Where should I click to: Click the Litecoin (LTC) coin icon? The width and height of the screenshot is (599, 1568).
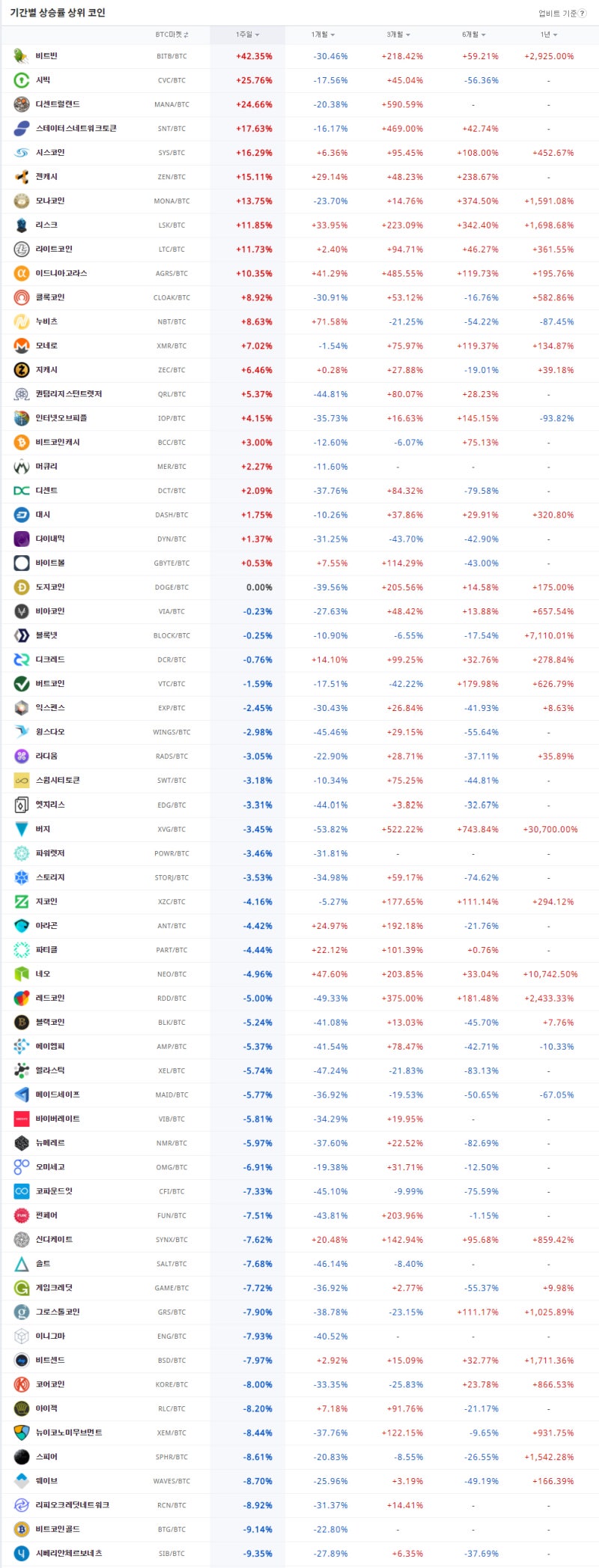click(x=22, y=249)
